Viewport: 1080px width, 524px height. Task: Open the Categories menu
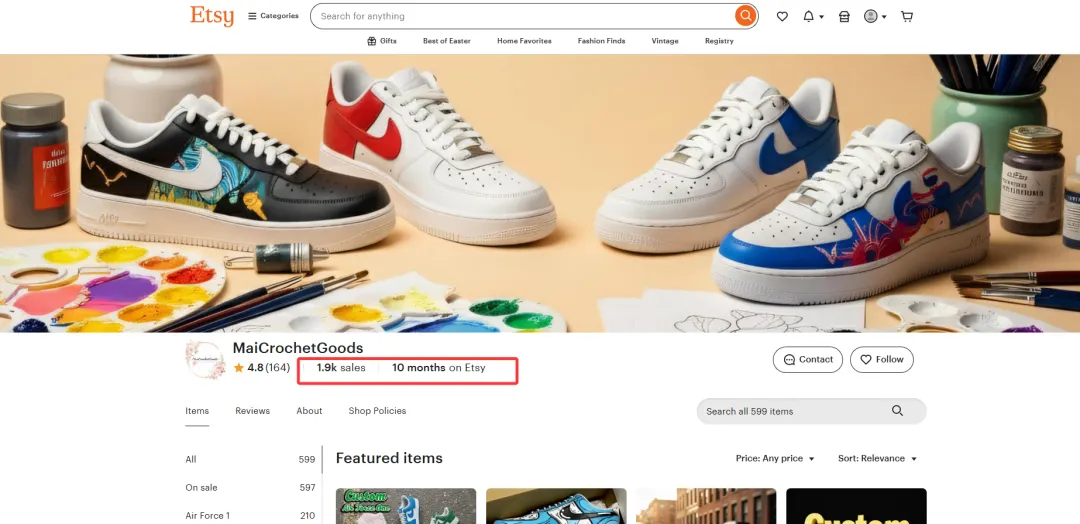(273, 16)
